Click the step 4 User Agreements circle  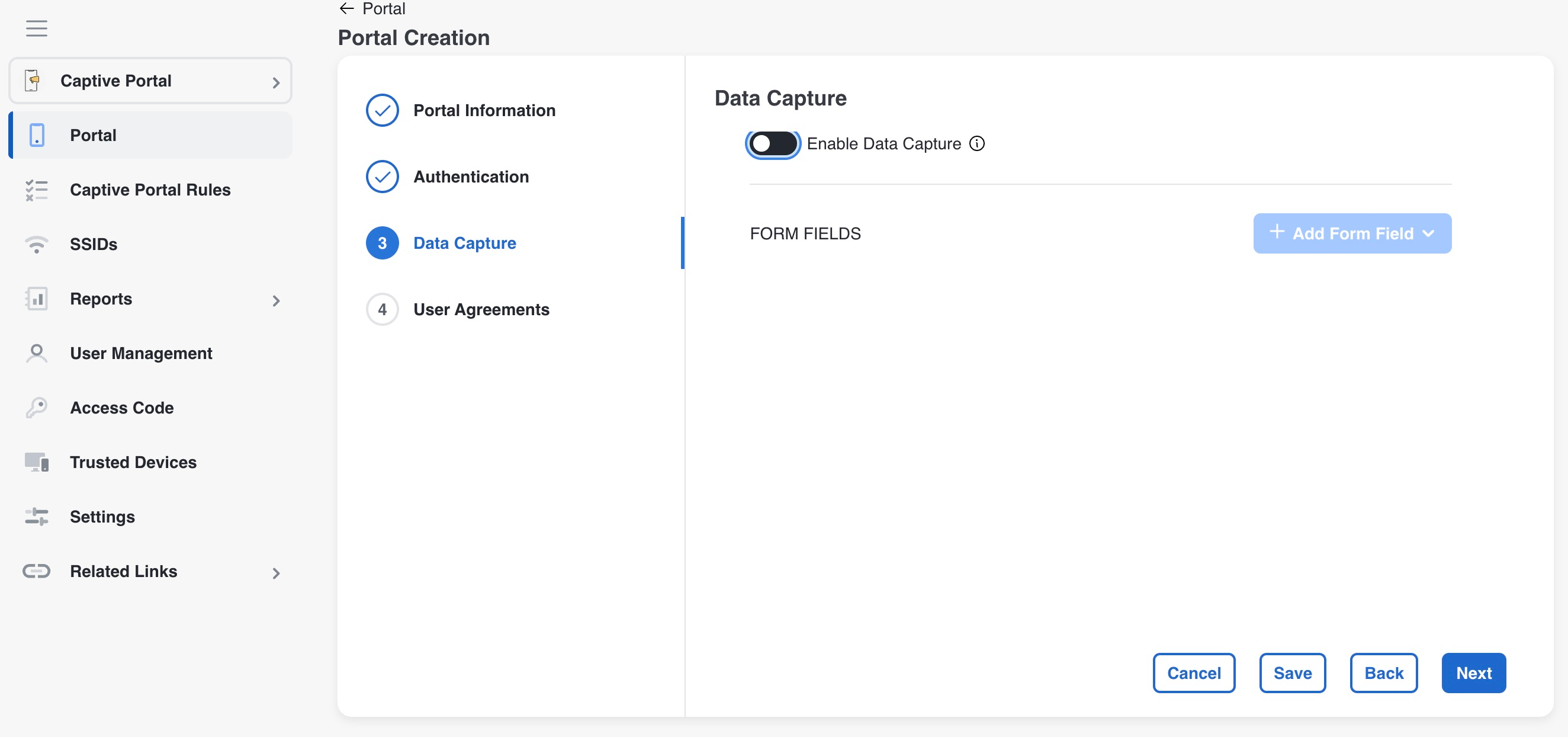tap(383, 309)
